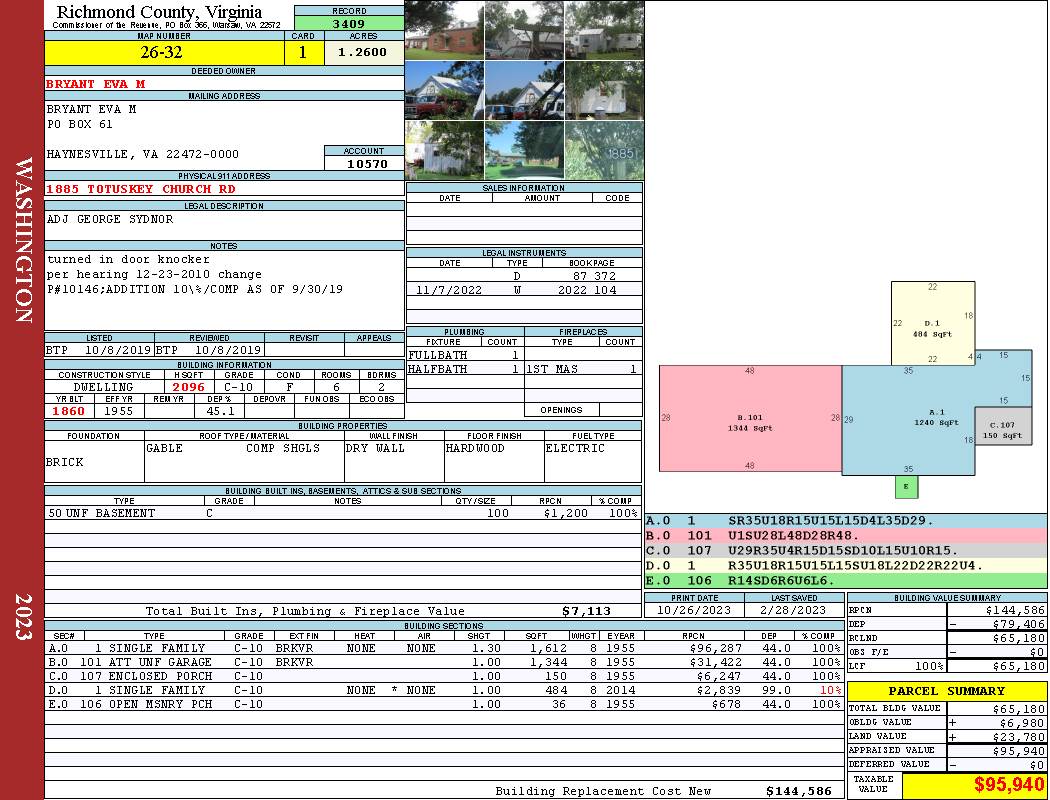This screenshot has height=800, width=1050.
Task: Click depreciation percent 45.1
Action: tap(220, 411)
